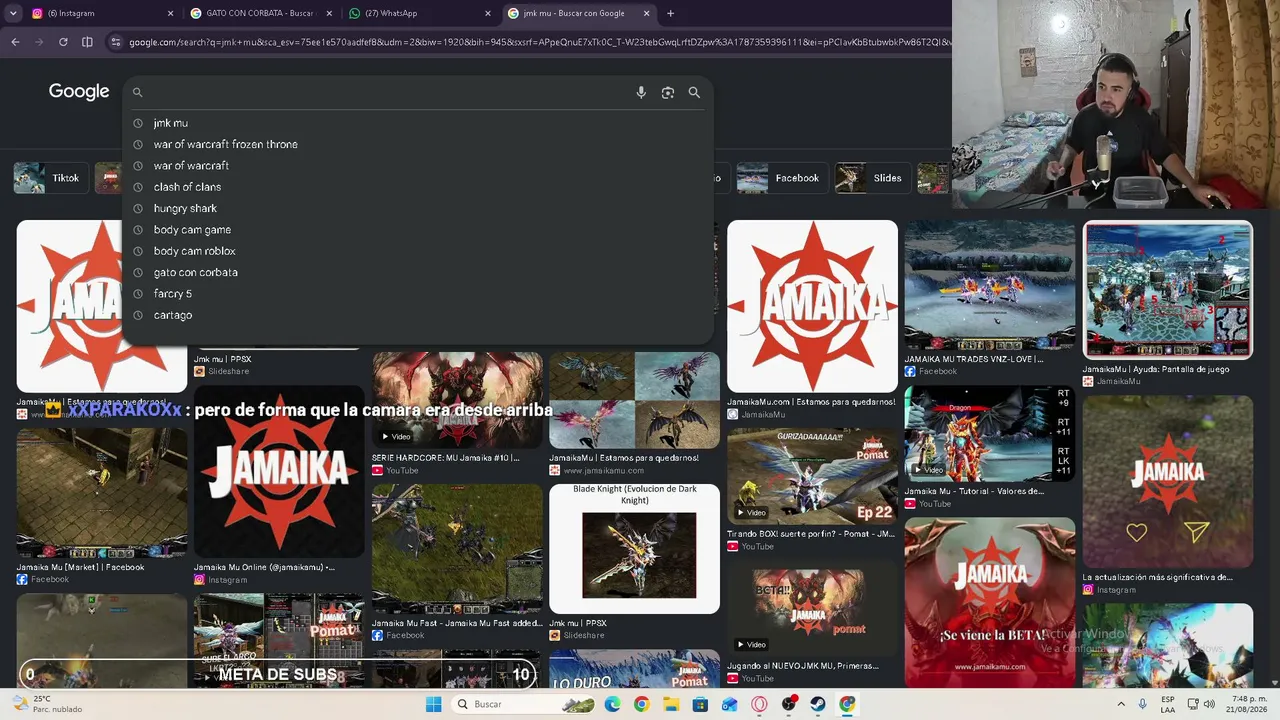
Task: Open Blade Knight evolution image
Action: [x=634, y=548]
